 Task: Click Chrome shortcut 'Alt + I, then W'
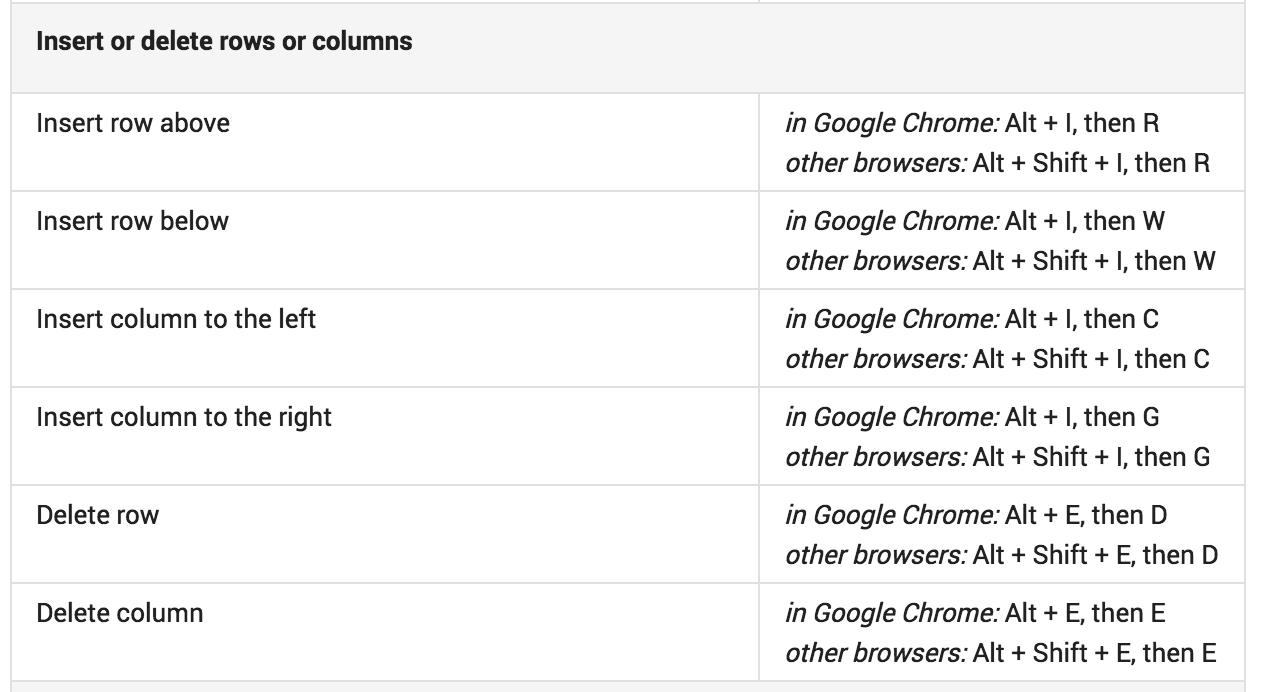point(1084,221)
